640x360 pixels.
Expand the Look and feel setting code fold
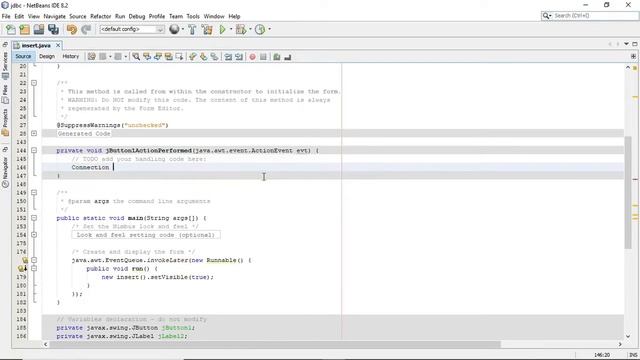click(34, 235)
